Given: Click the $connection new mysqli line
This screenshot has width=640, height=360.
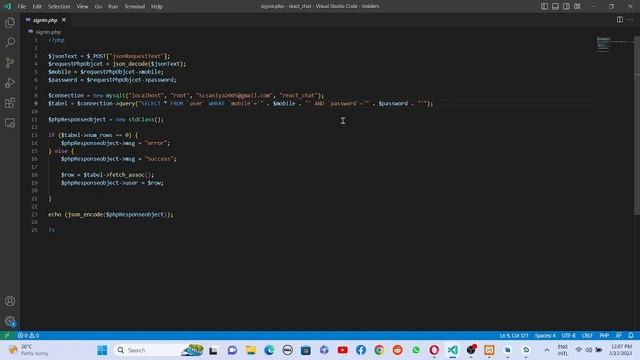Looking at the screenshot, I should click(x=186, y=96).
